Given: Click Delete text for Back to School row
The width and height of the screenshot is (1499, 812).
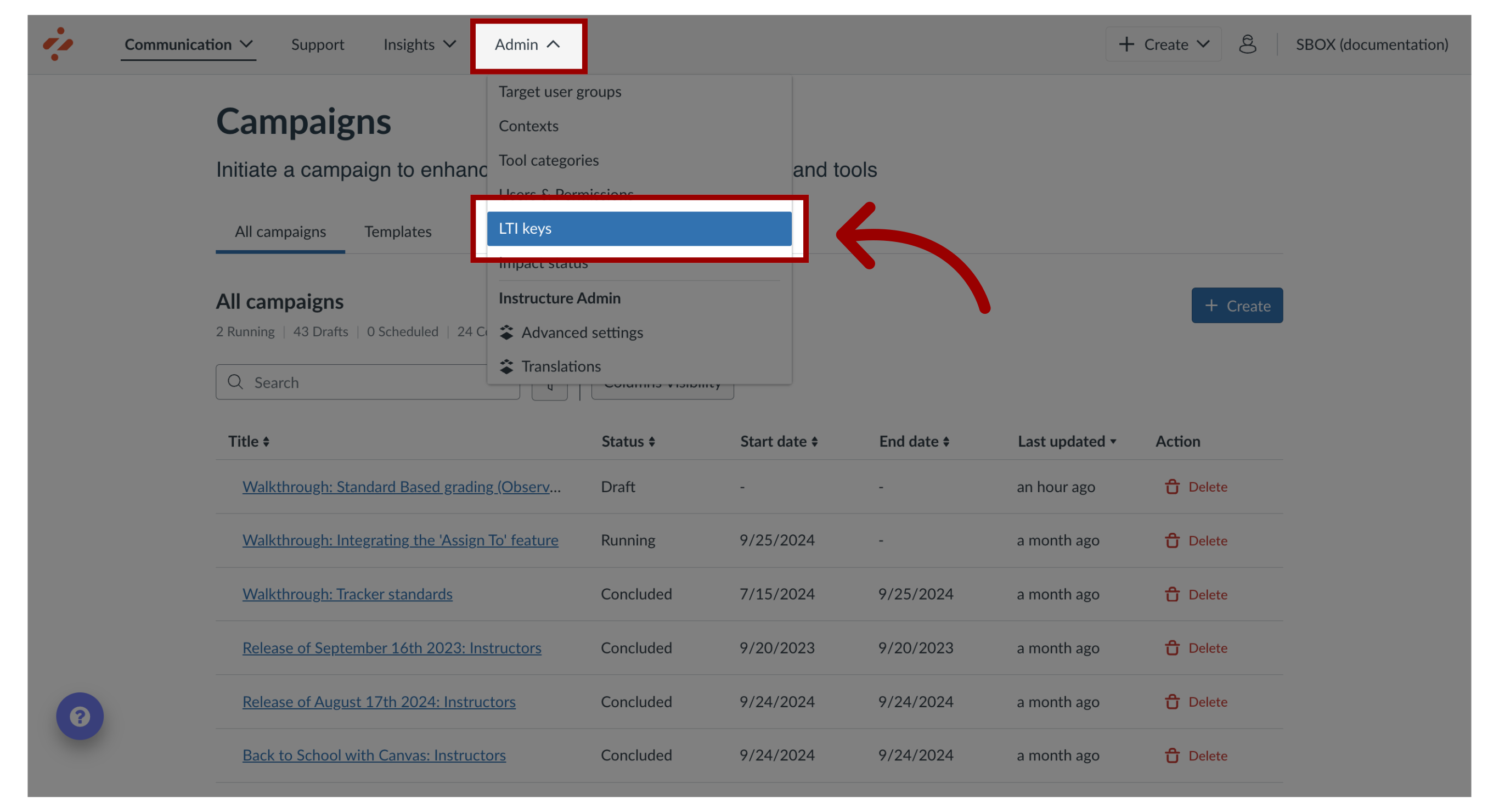Looking at the screenshot, I should [1208, 755].
